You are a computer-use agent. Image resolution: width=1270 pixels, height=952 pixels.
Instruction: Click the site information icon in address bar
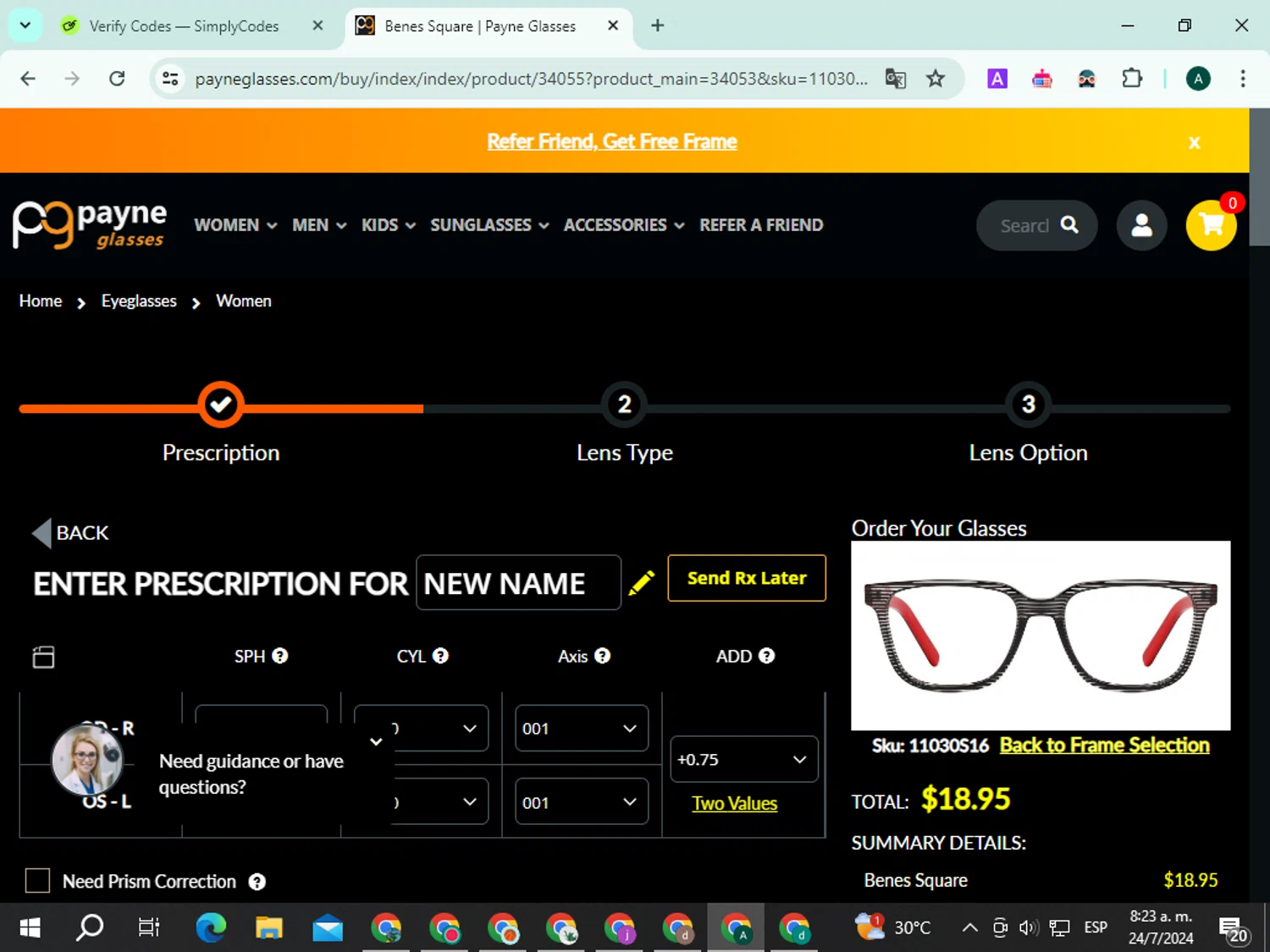point(170,79)
